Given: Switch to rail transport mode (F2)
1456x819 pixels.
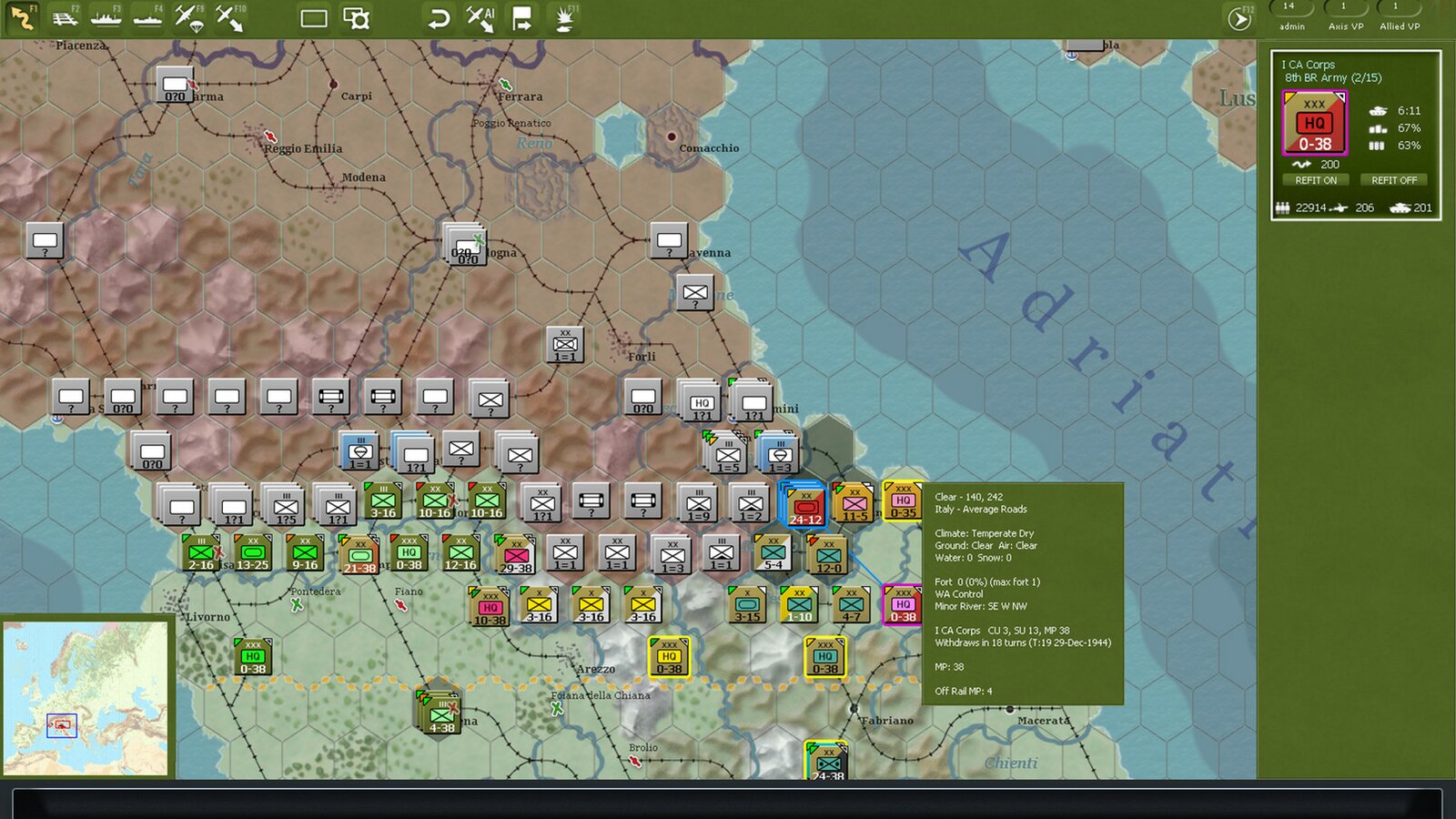Looking at the screenshot, I should coord(66,15).
